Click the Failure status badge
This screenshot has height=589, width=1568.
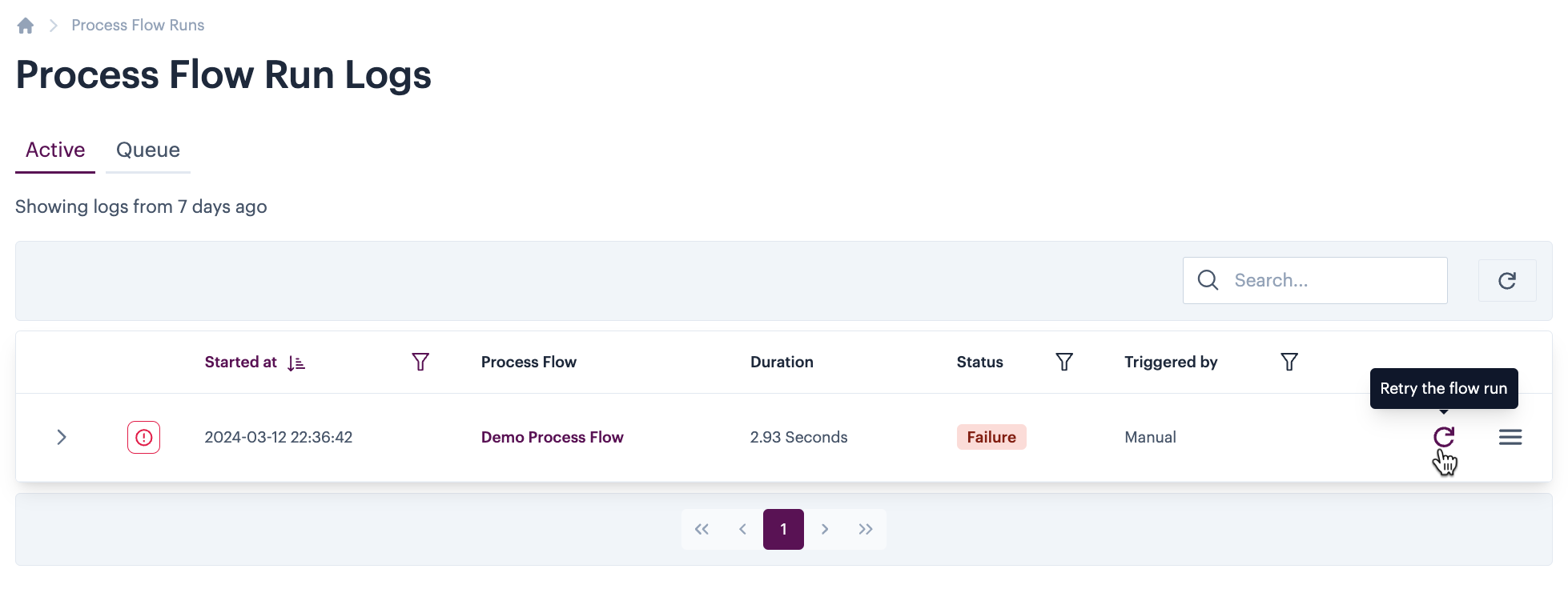click(x=991, y=437)
